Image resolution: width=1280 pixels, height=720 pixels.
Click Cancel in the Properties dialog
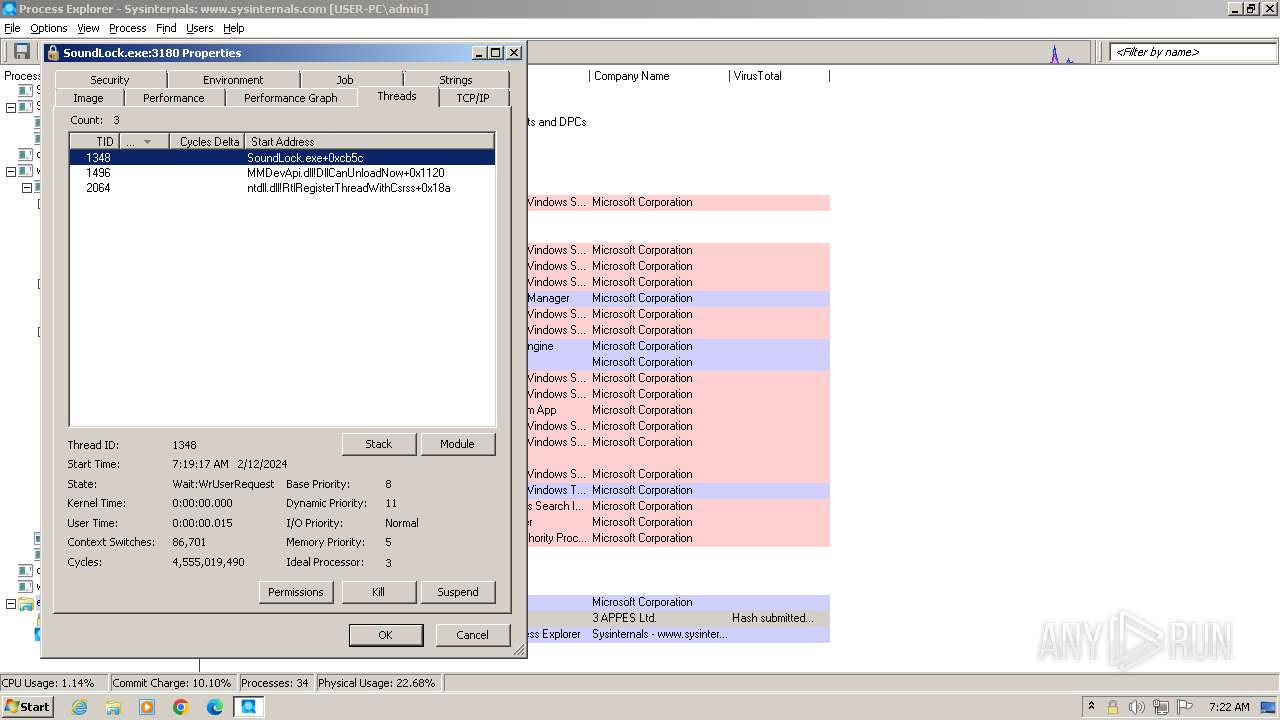(473, 635)
